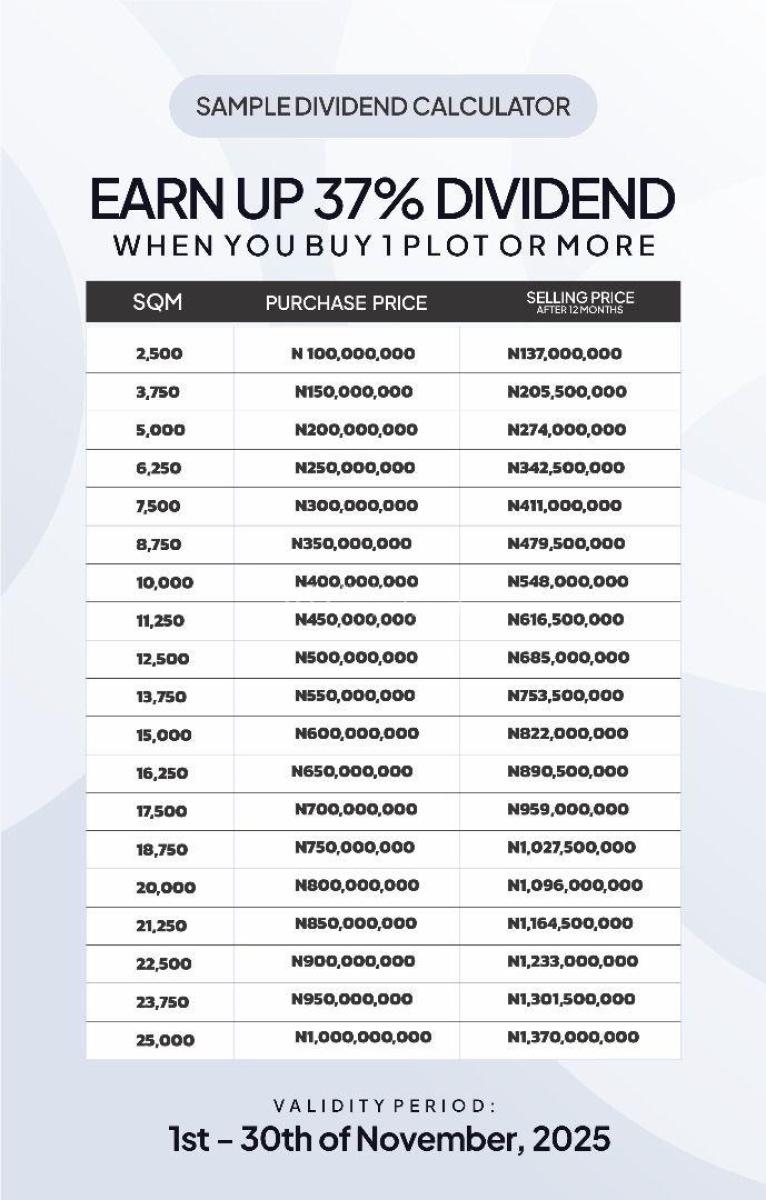Click the N342,500,000 selling price value
The width and height of the screenshot is (766, 1200).
pyautogui.click(x=565, y=468)
